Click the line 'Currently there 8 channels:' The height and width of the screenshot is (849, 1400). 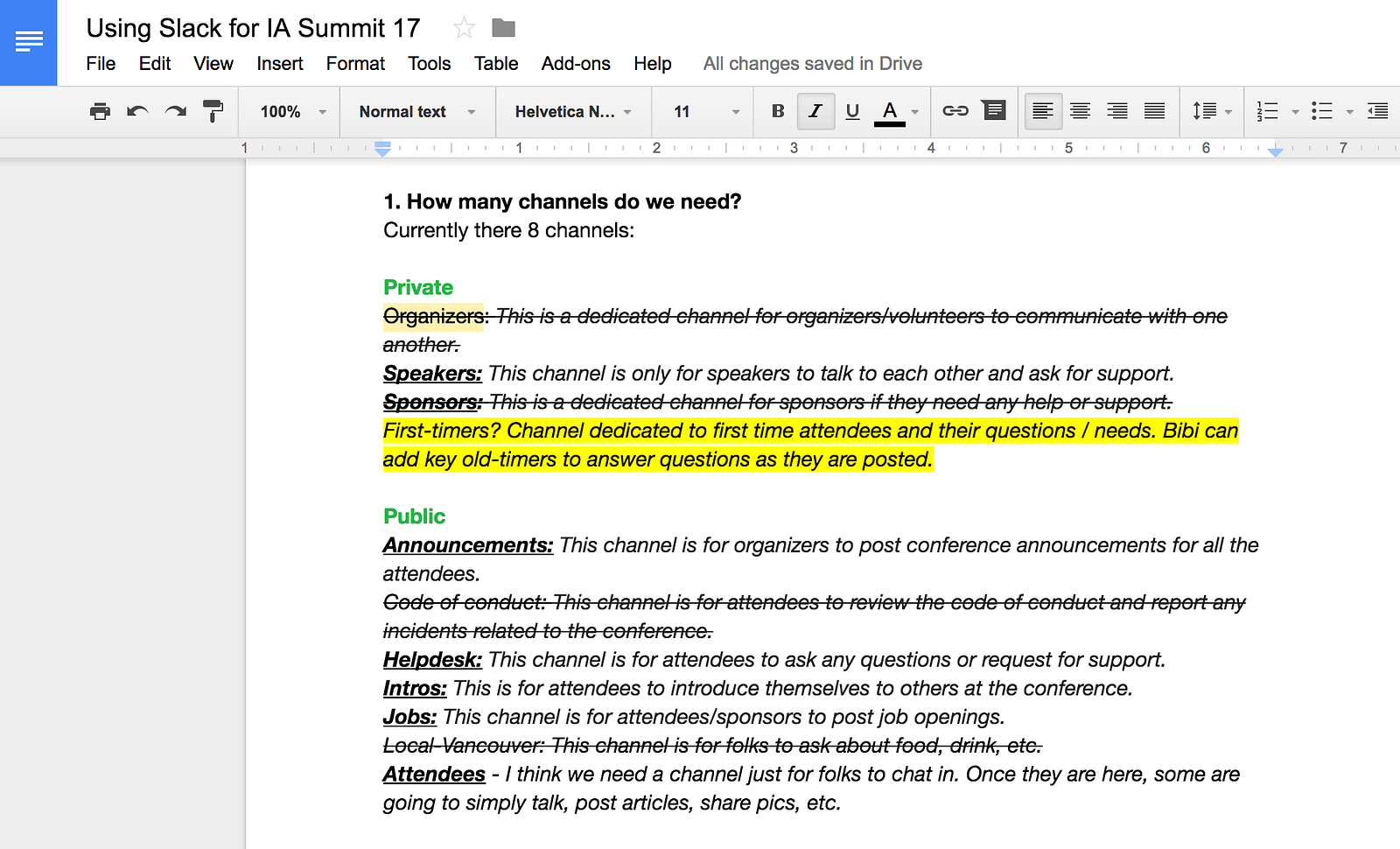[x=508, y=230]
